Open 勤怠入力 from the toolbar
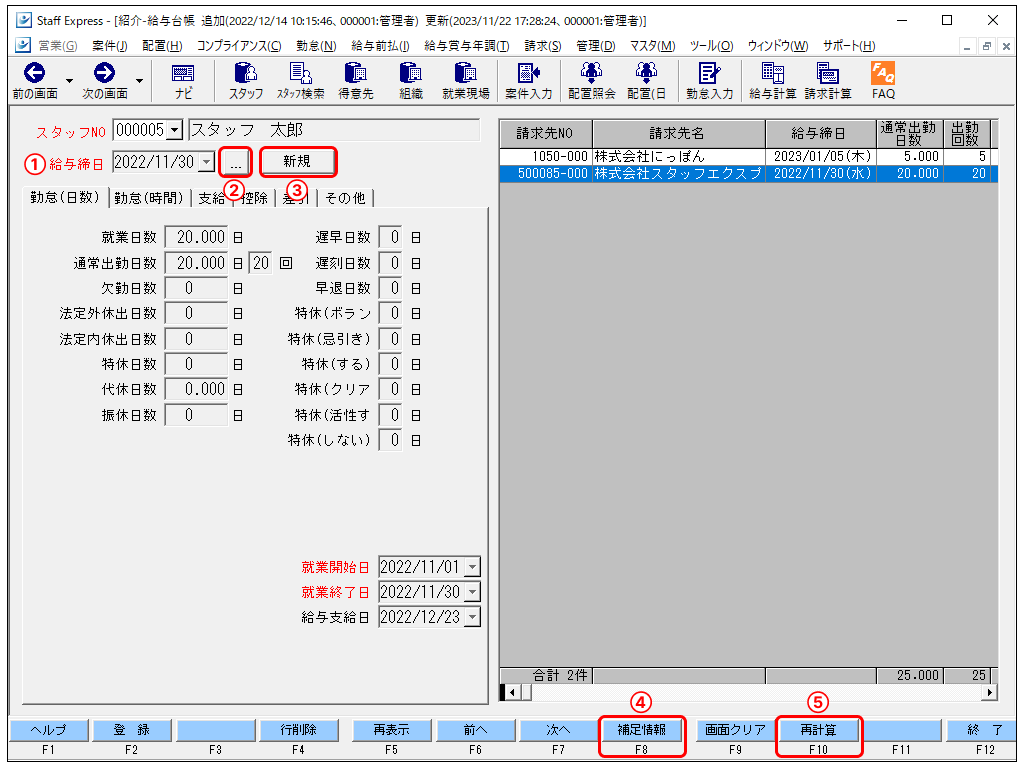The height and width of the screenshot is (768, 1024). click(709, 80)
